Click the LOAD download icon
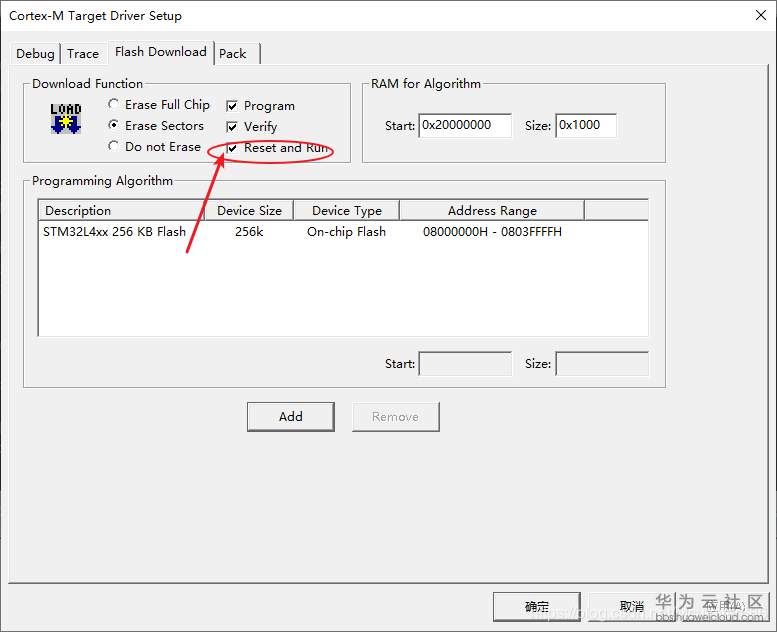Viewport: 777px width, 632px height. (x=65, y=118)
